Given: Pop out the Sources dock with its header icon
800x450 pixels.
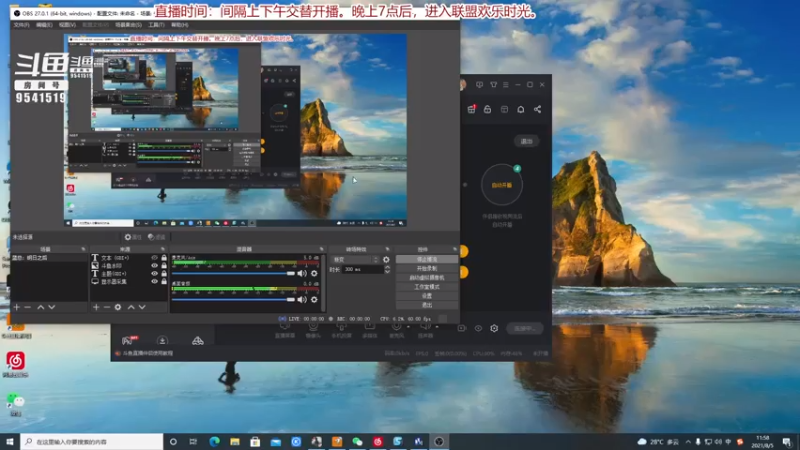Looking at the screenshot, I should tap(164, 249).
